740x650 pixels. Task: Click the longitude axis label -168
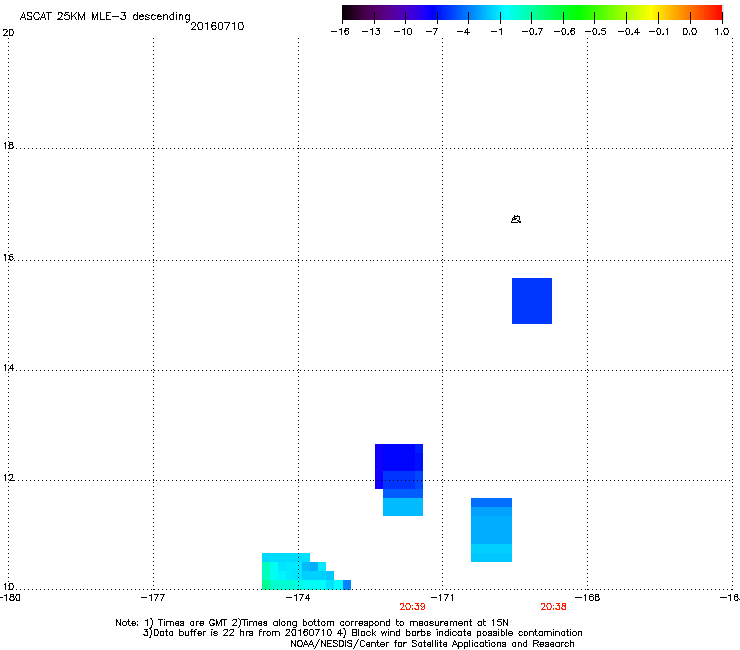588,598
